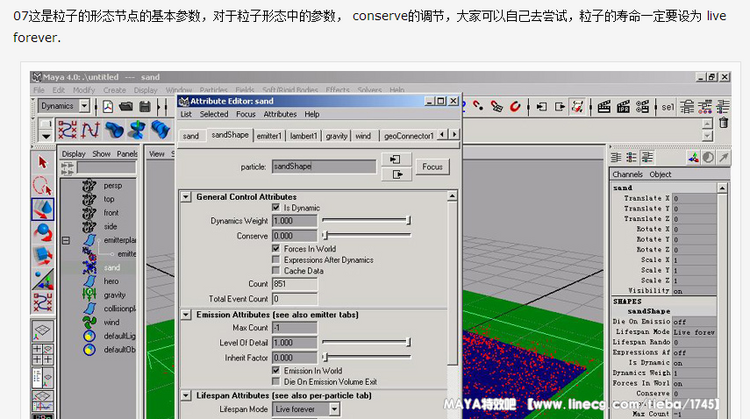Click the Make Live magnet icon
This screenshot has width=750, height=419.
[x=515, y=106]
